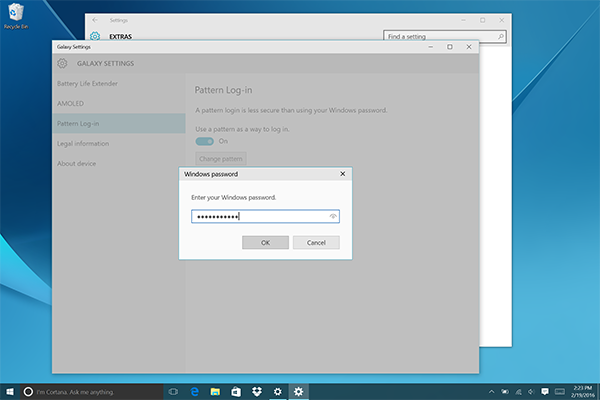Select Pattern Log-in in the sidebar

119,123
